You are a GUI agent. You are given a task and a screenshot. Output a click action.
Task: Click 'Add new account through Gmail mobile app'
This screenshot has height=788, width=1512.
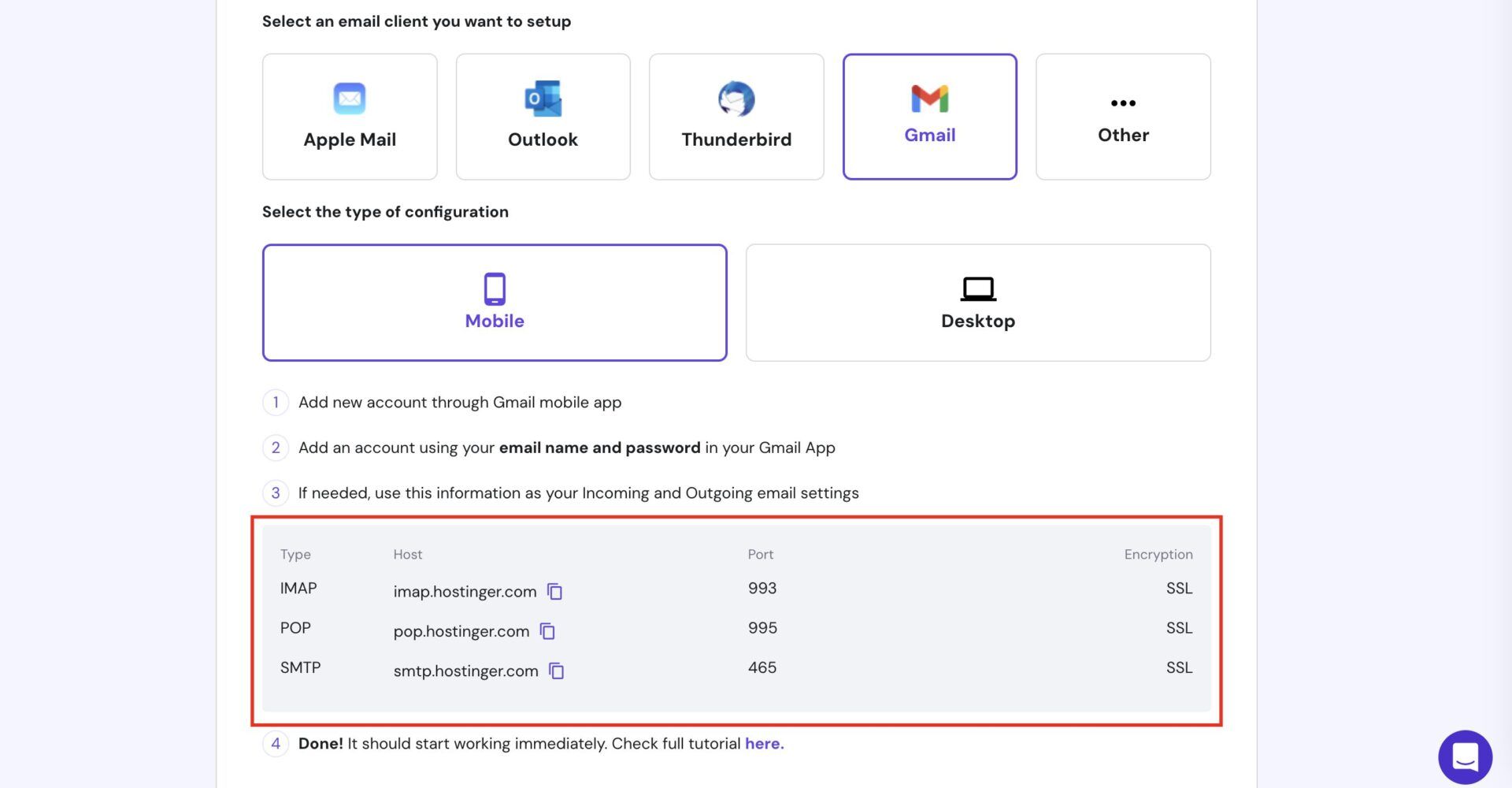coord(460,402)
